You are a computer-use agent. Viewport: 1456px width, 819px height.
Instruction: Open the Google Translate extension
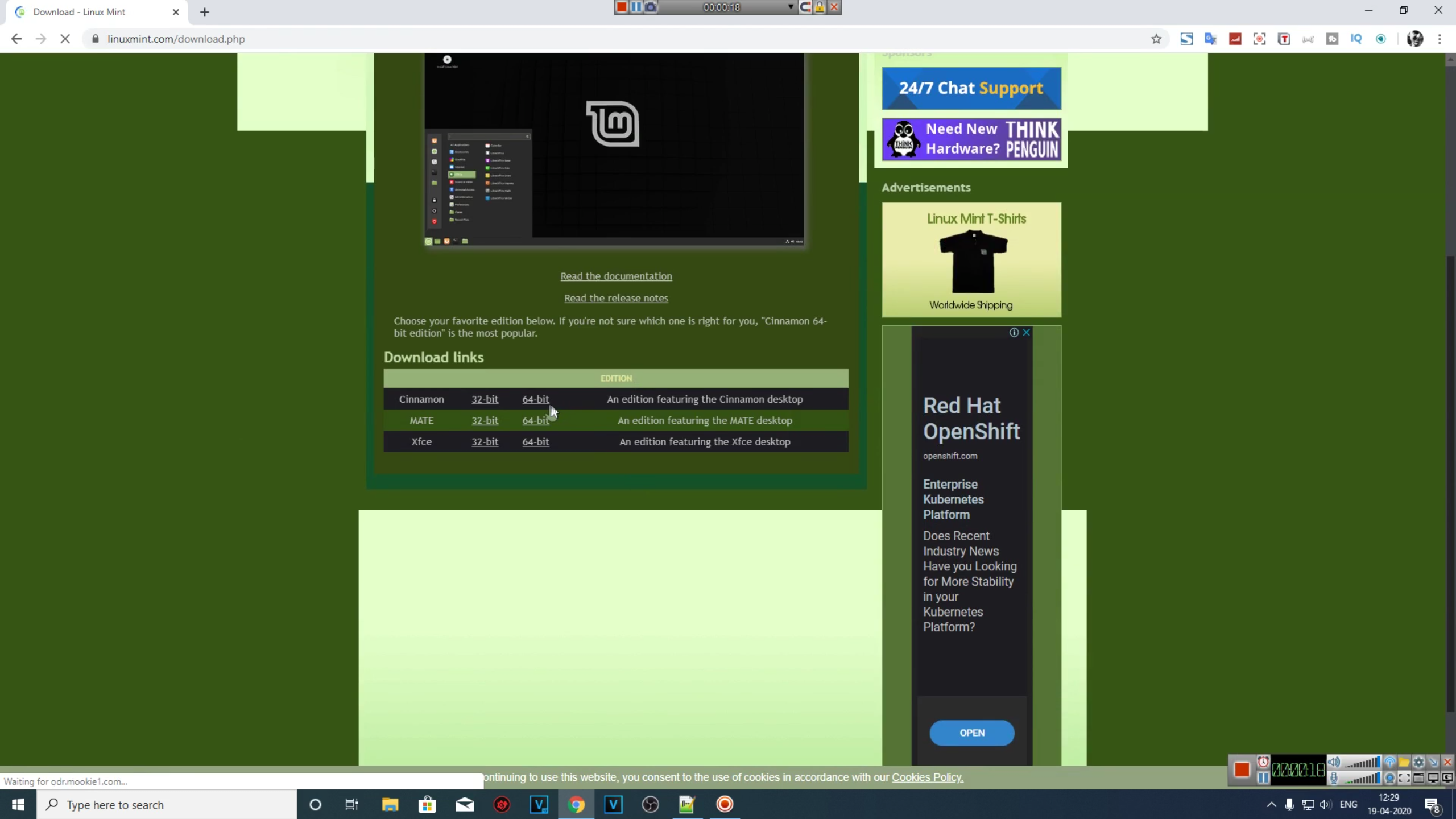pyautogui.click(x=1211, y=39)
